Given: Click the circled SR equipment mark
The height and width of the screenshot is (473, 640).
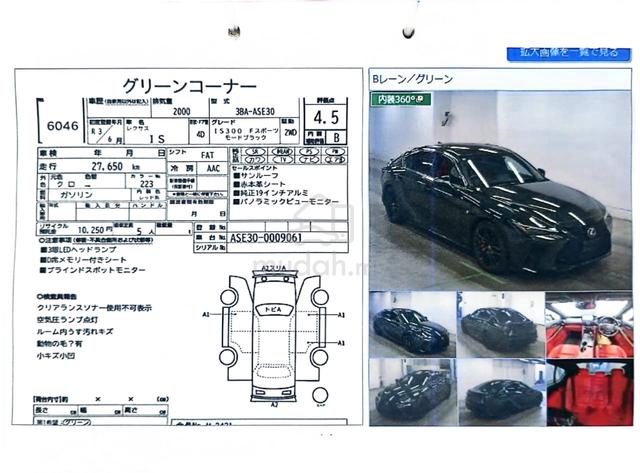Looking at the screenshot, I should [255, 151].
